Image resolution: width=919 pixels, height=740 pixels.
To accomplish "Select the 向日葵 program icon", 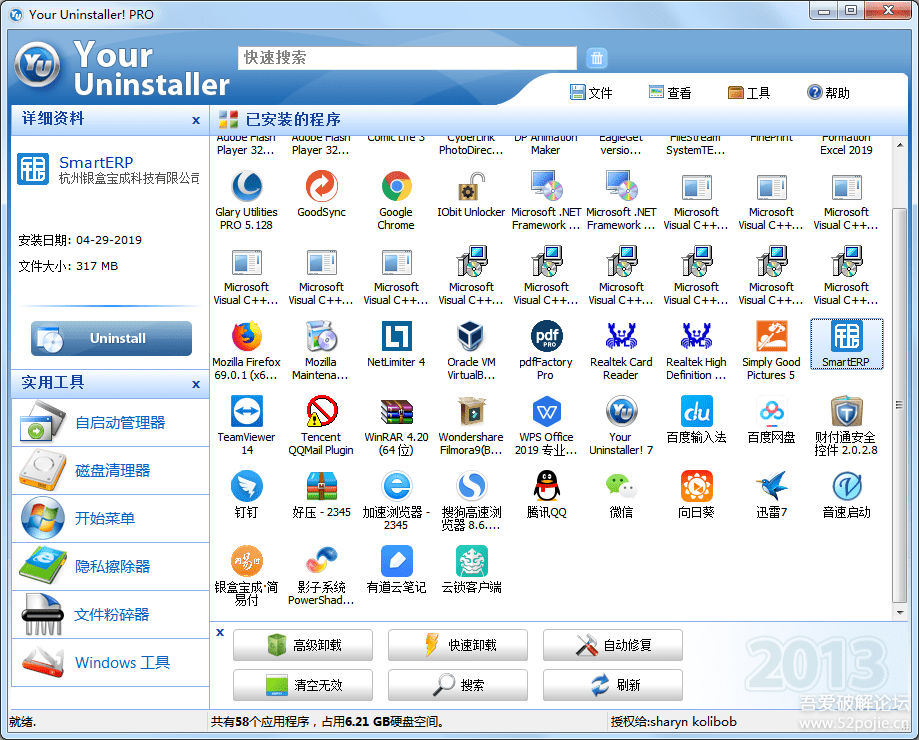I will (x=696, y=486).
